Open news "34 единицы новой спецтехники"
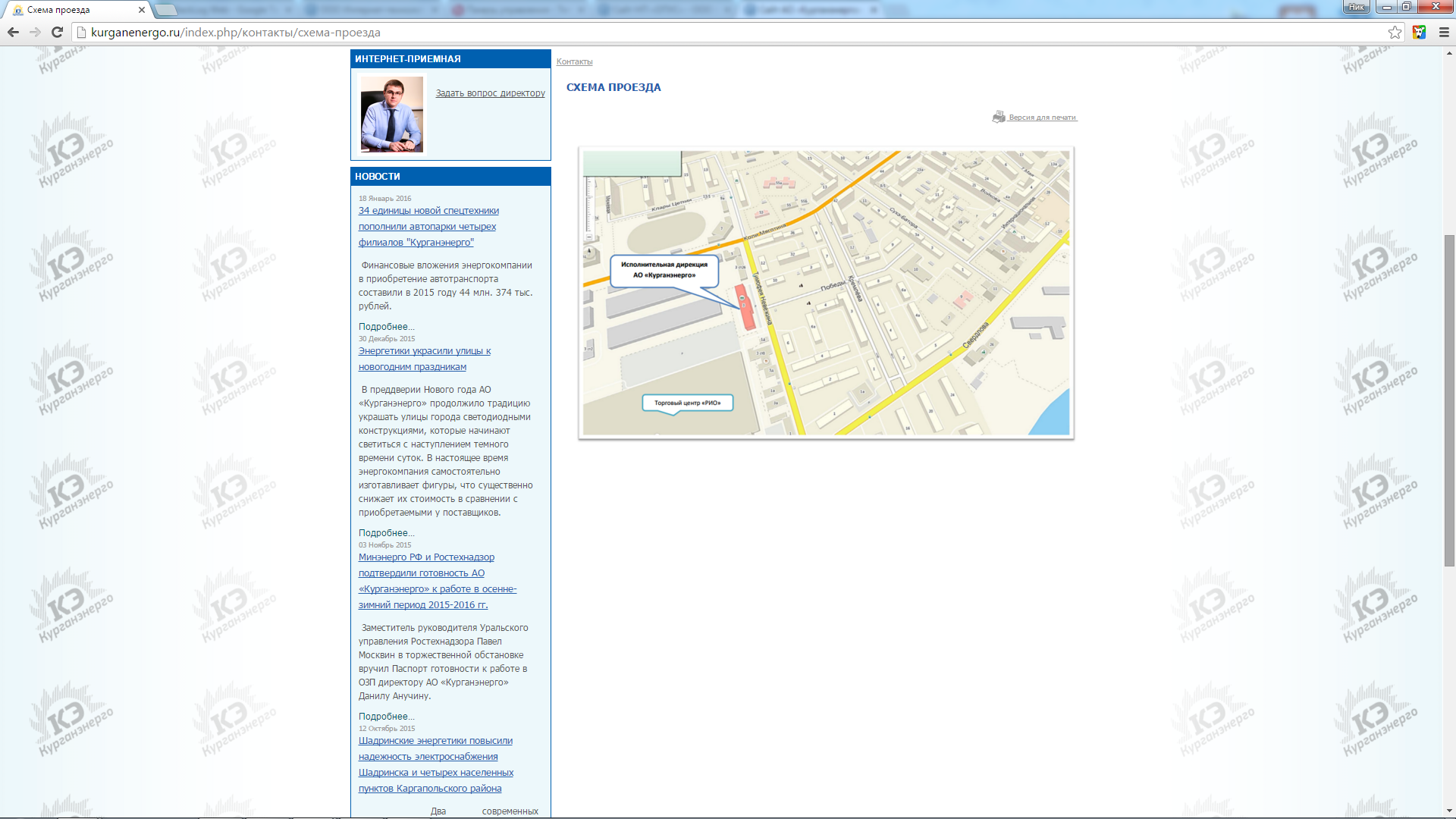The width and height of the screenshot is (1456, 819). pyautogui.click(x=428, y=227)
